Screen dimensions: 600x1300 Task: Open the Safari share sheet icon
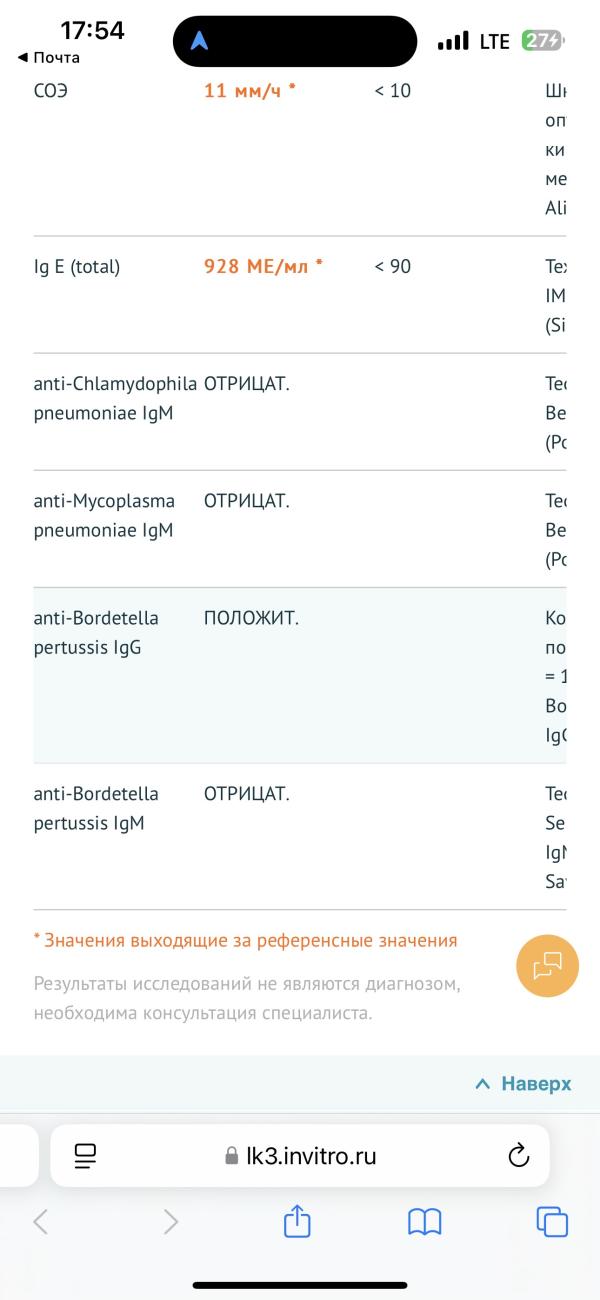pos(297,1221)
